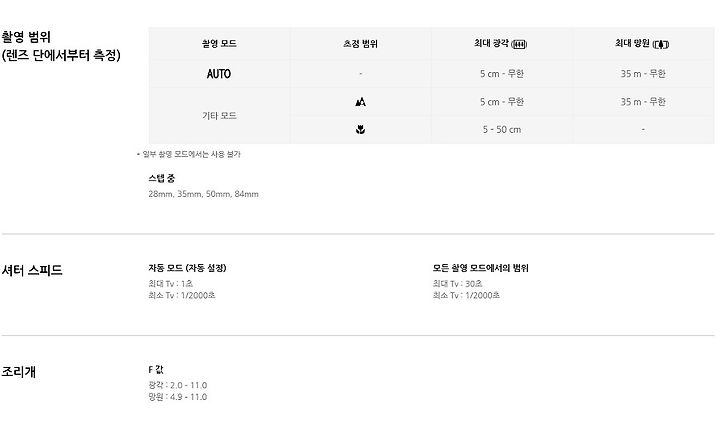Click the macro flower focus icon
The height and width of the screenshot is (436, 720).
(x=360, y=130)
